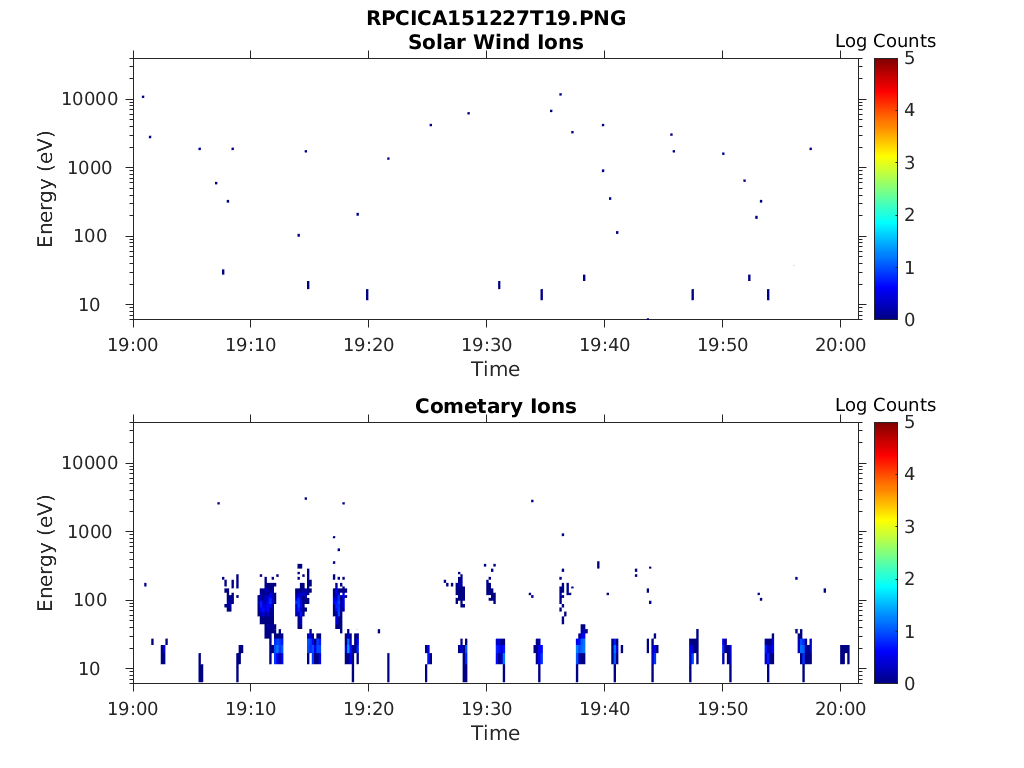Click the 19:10 tick label on Cometary plot

[x=251, y=709]
